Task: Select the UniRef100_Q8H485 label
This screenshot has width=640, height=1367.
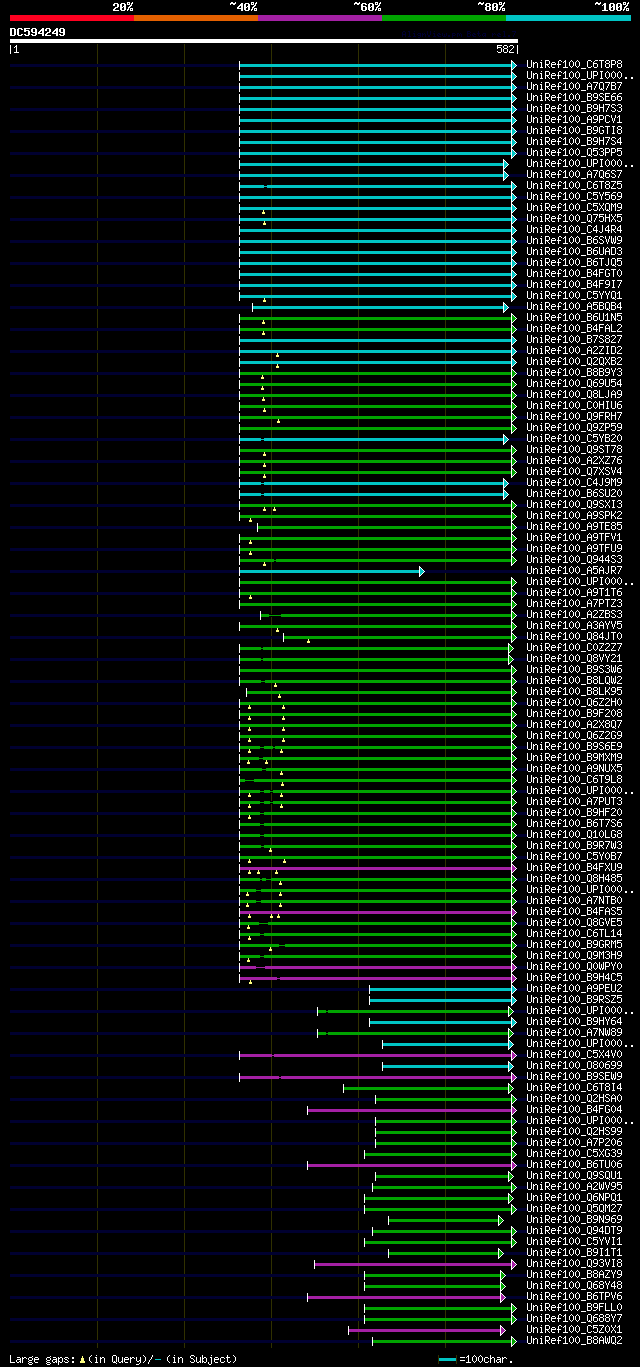Action: pyautogui.click(x=574, y=878)
